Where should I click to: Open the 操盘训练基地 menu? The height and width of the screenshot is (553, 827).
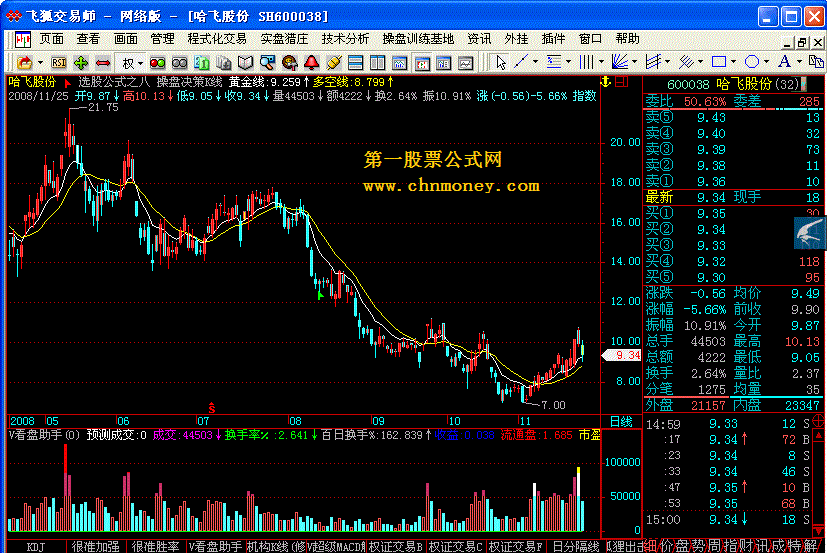[x=418, y=39]
